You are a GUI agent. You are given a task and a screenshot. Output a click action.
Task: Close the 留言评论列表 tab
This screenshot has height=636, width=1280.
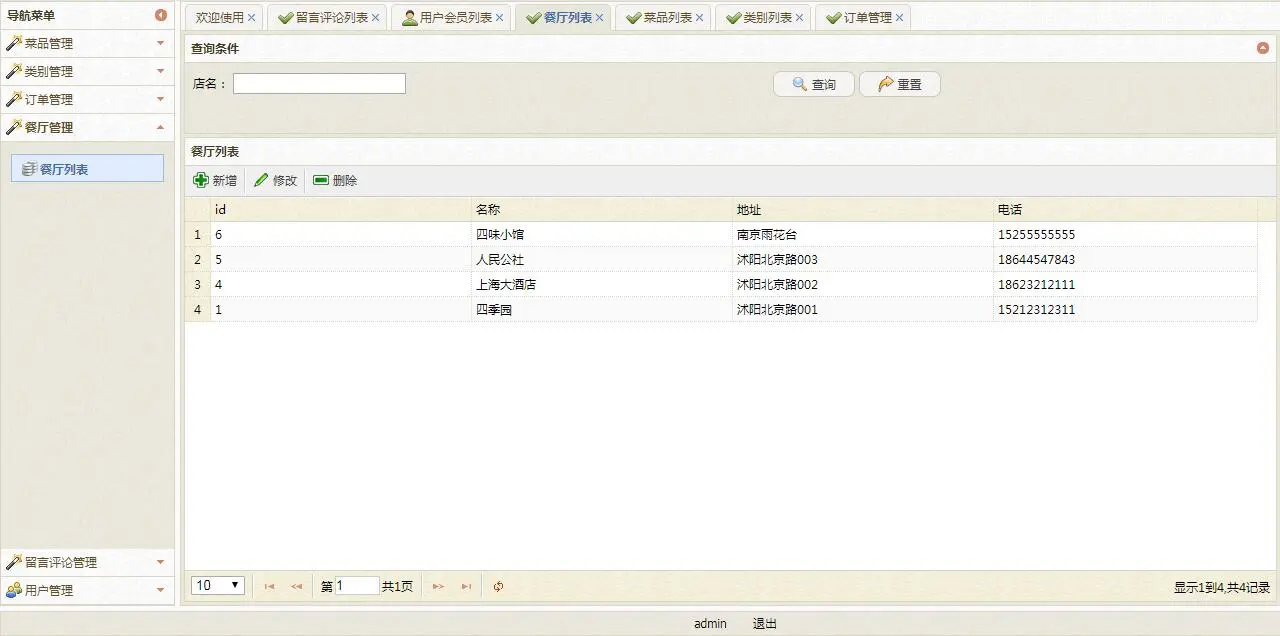pos(376,18)
